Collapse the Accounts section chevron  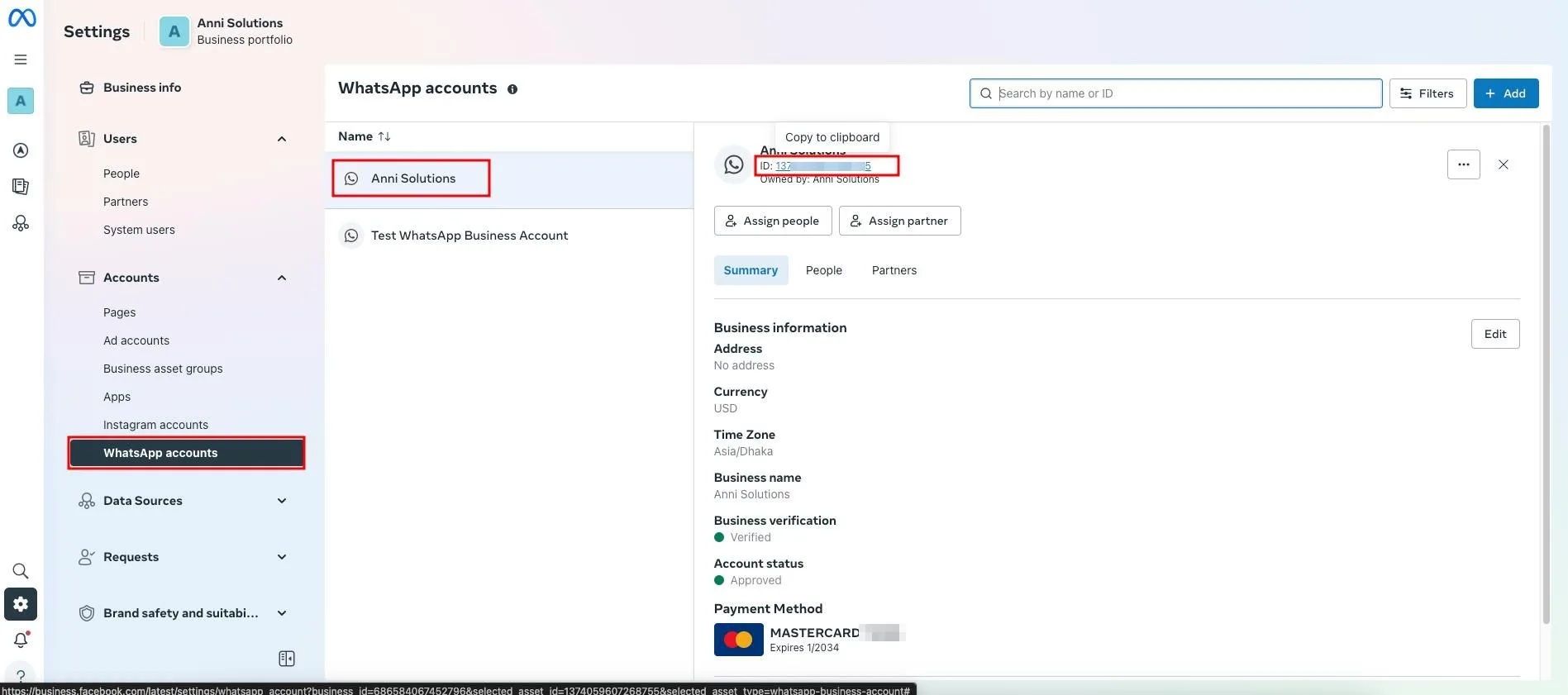[282, 278]
